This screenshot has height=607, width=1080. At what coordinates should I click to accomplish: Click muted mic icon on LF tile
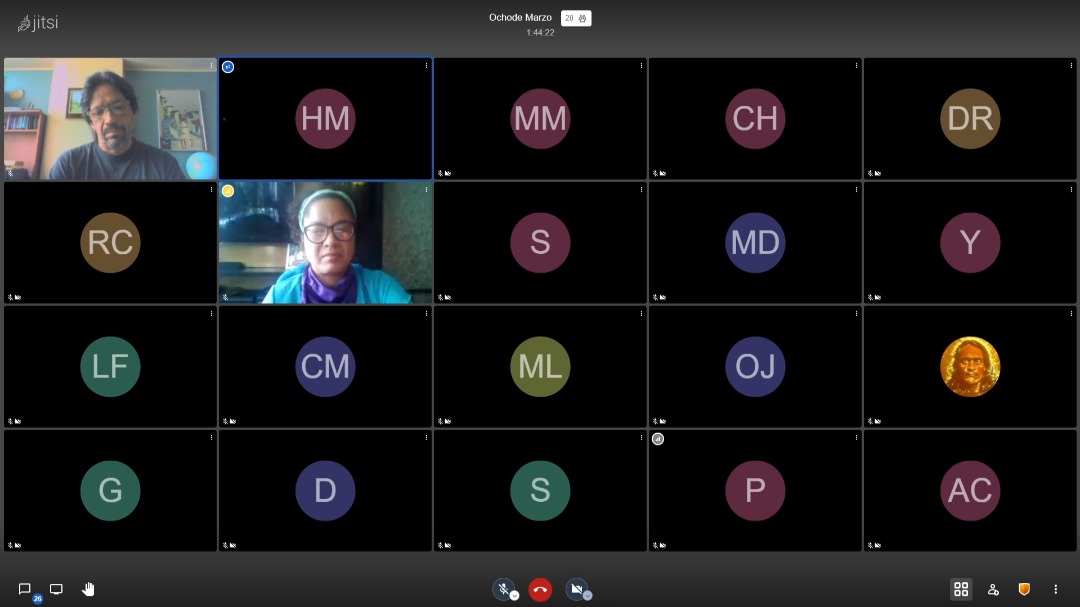pos(10,422)
